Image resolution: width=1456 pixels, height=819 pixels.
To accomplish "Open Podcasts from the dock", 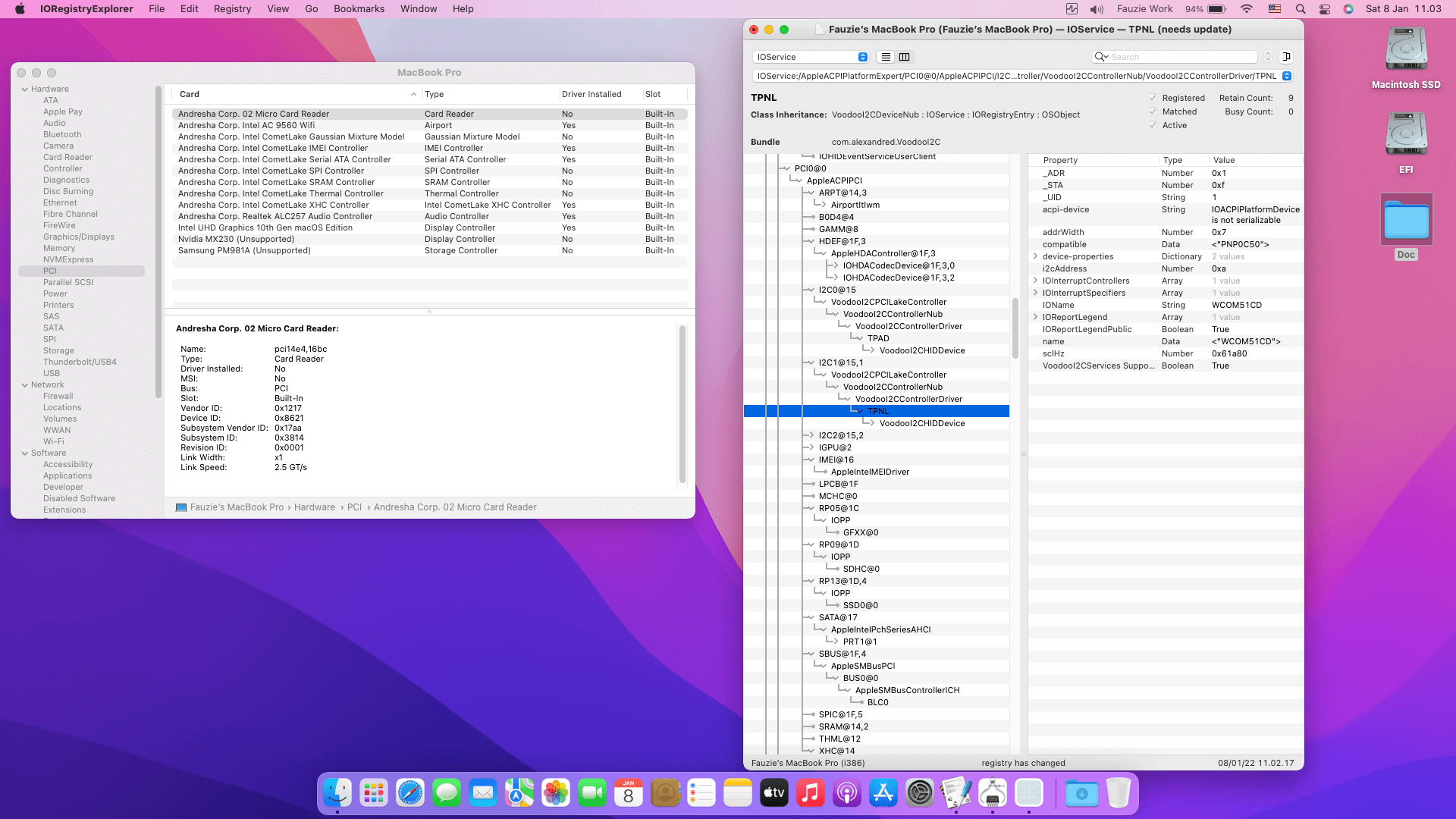I will point(847,793).
